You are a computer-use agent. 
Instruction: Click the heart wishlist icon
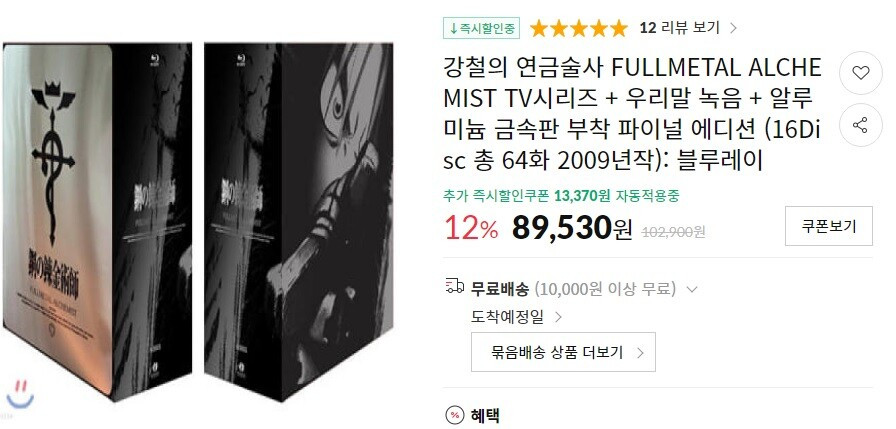click(x=861, y=73)
